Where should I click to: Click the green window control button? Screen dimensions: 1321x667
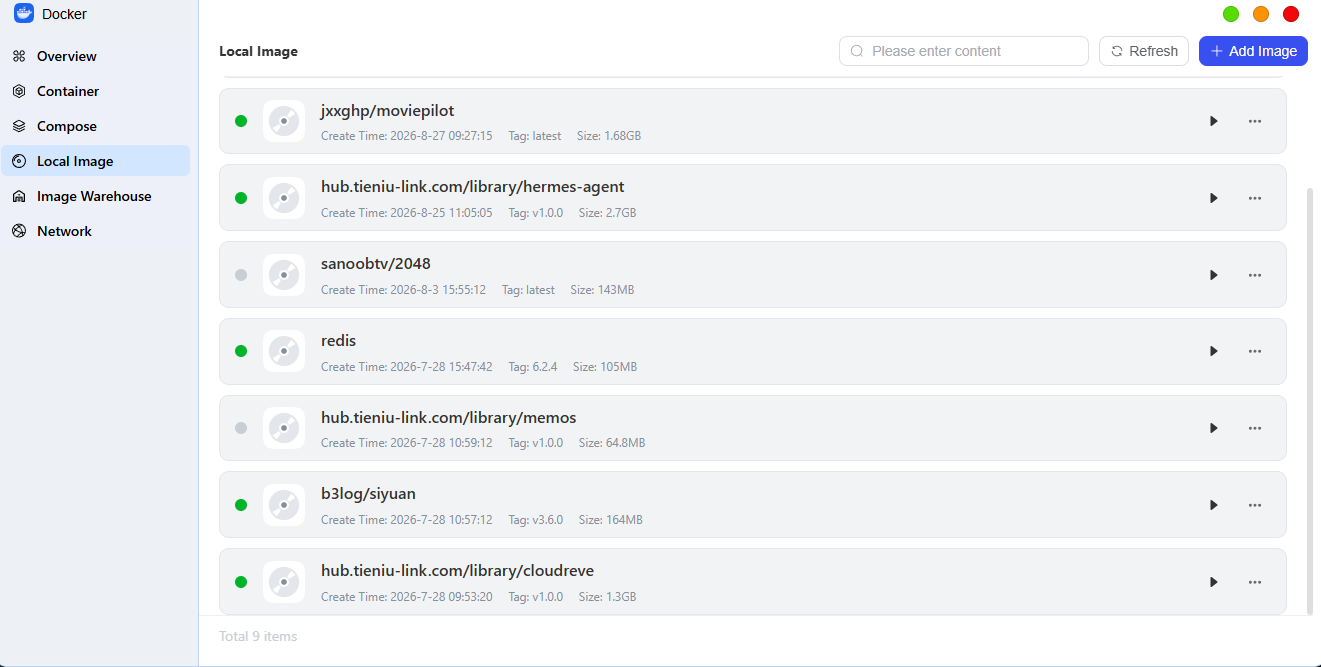[1231, 14]
